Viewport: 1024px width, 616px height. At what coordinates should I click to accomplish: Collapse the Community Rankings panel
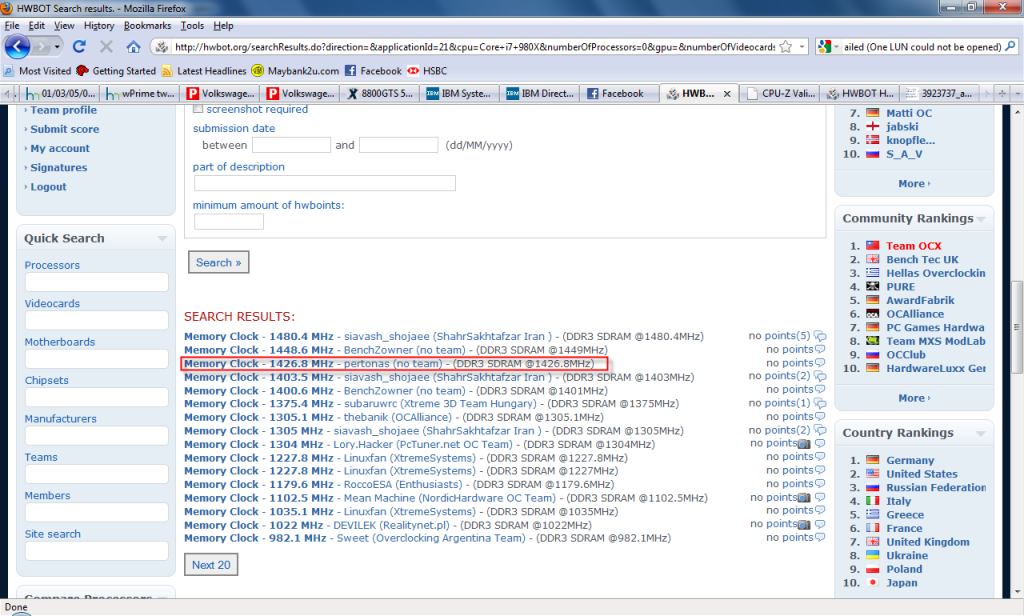coord(981,218)
